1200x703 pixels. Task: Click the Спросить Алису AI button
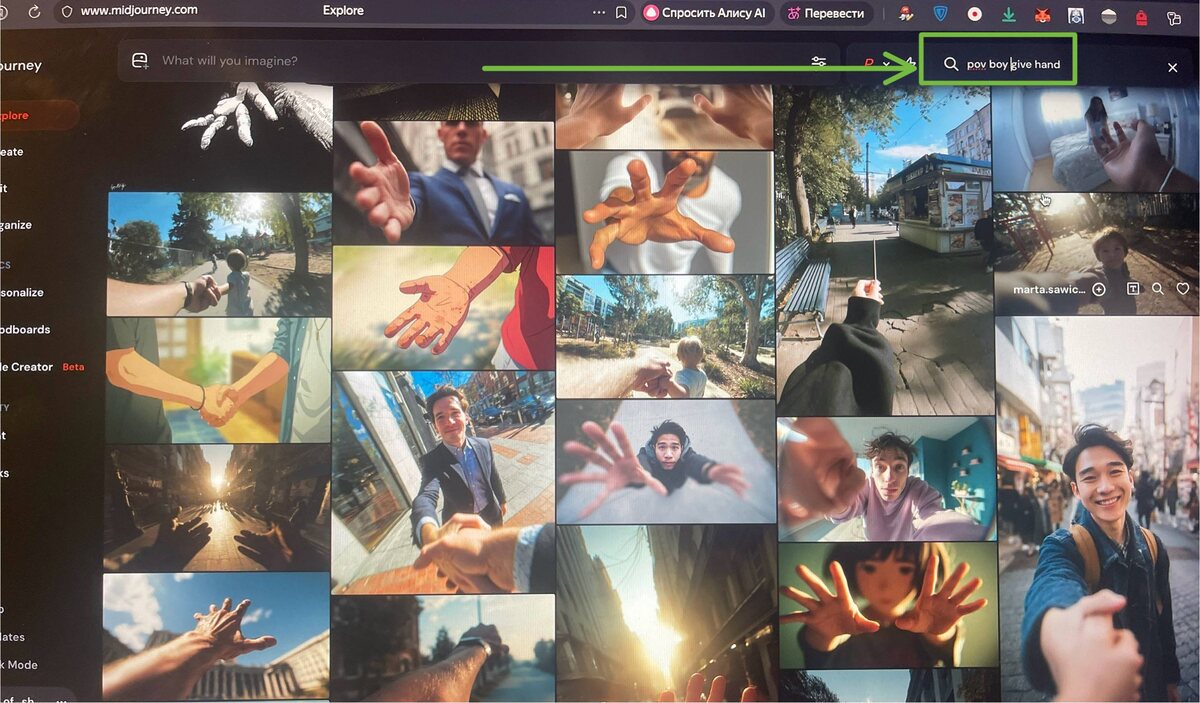click(705, 13)
